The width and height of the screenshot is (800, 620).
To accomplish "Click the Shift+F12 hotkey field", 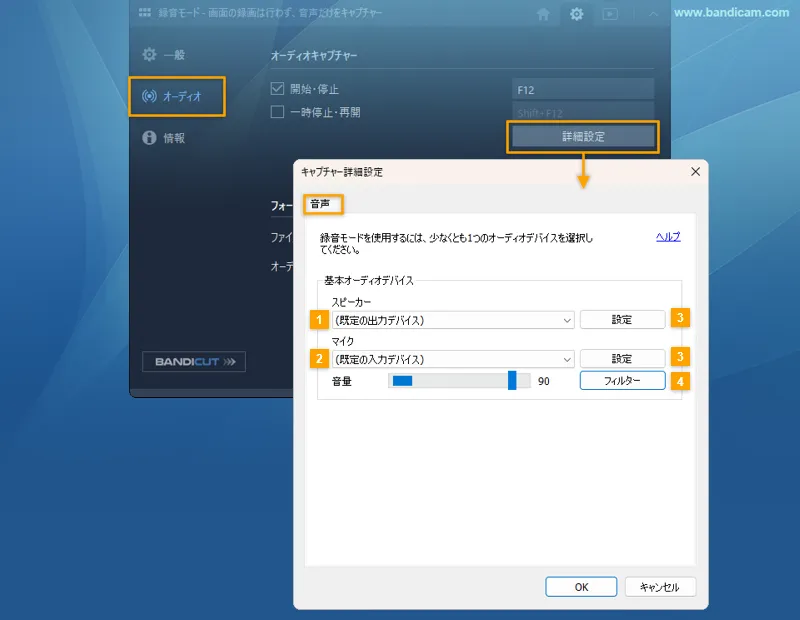I will point(583,112).
